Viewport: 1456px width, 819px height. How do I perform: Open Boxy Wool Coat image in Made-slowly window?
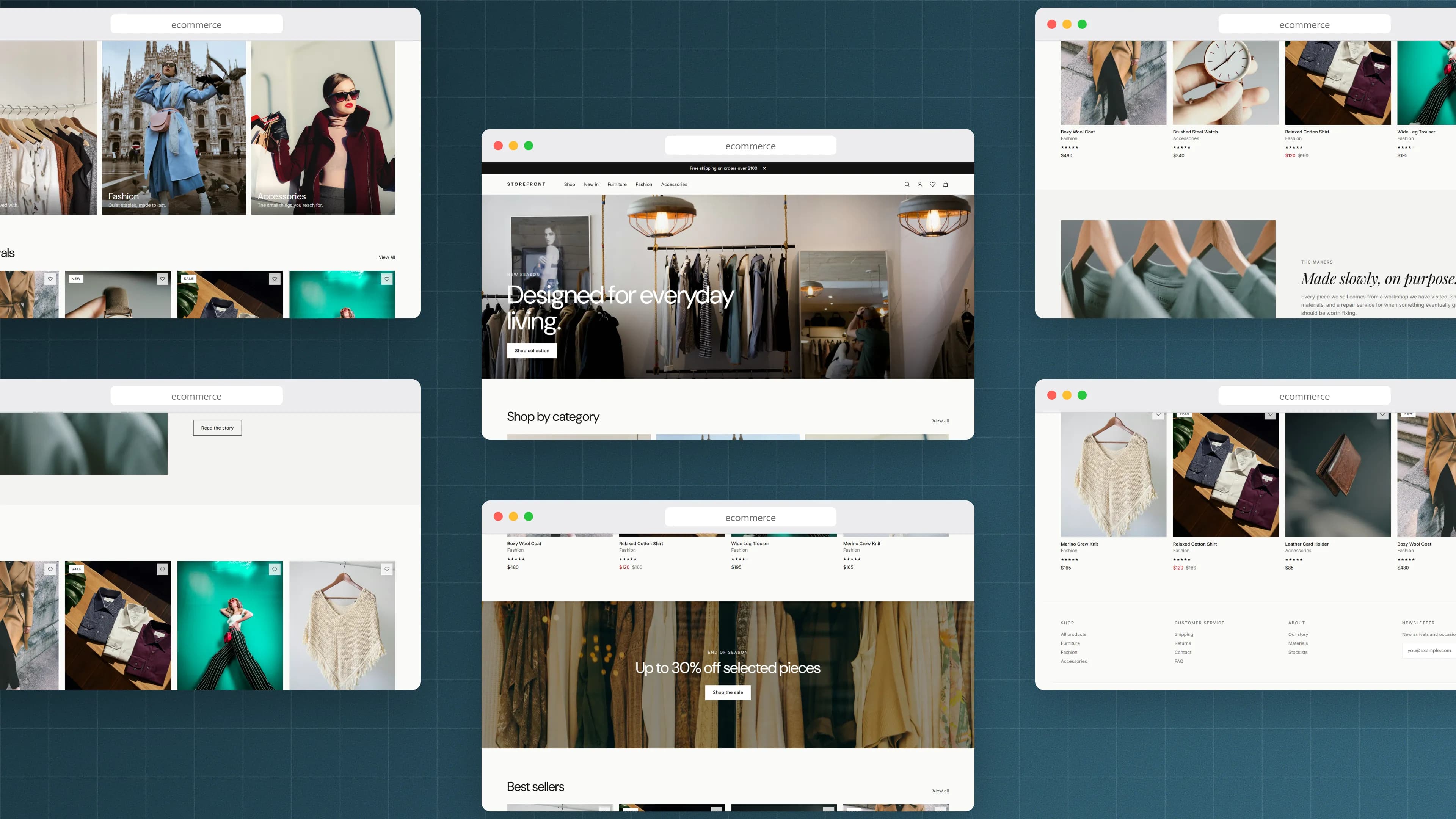[x=1114, y=83]
